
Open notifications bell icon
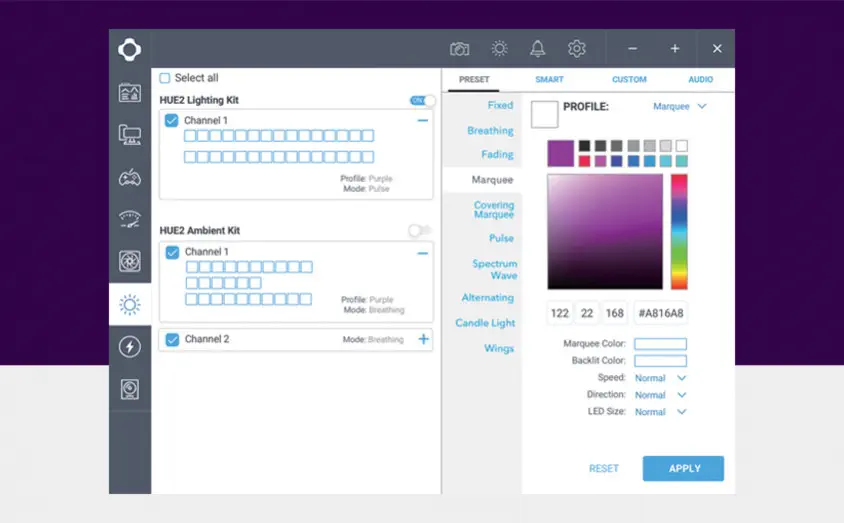point(537,48)
